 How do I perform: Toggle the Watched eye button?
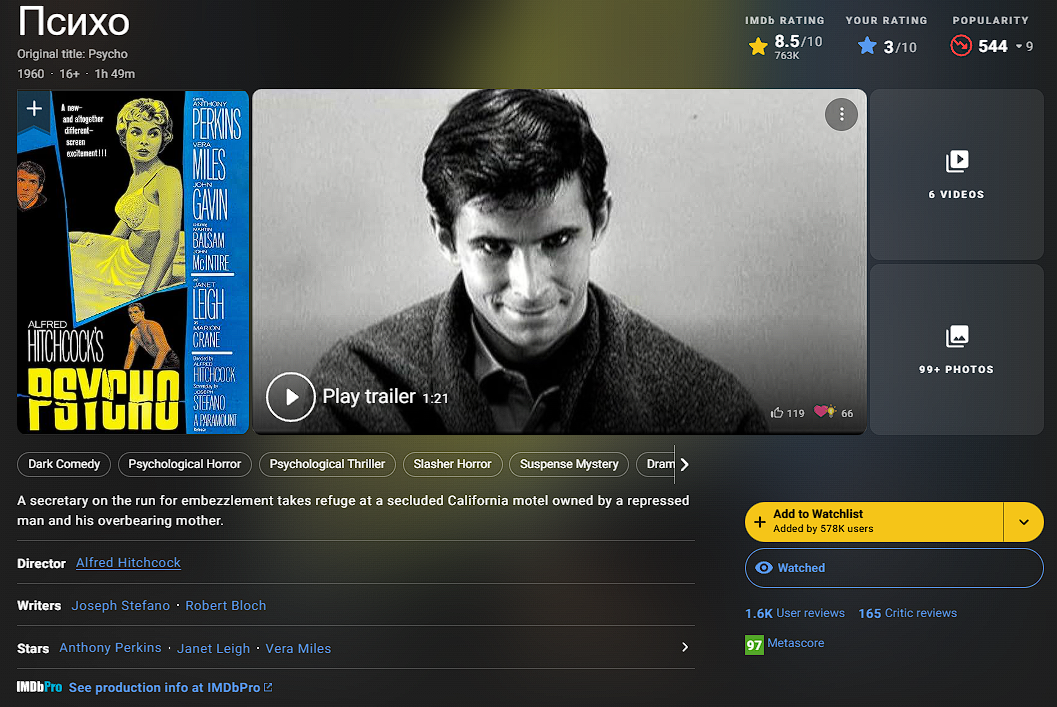coord(894,567)
